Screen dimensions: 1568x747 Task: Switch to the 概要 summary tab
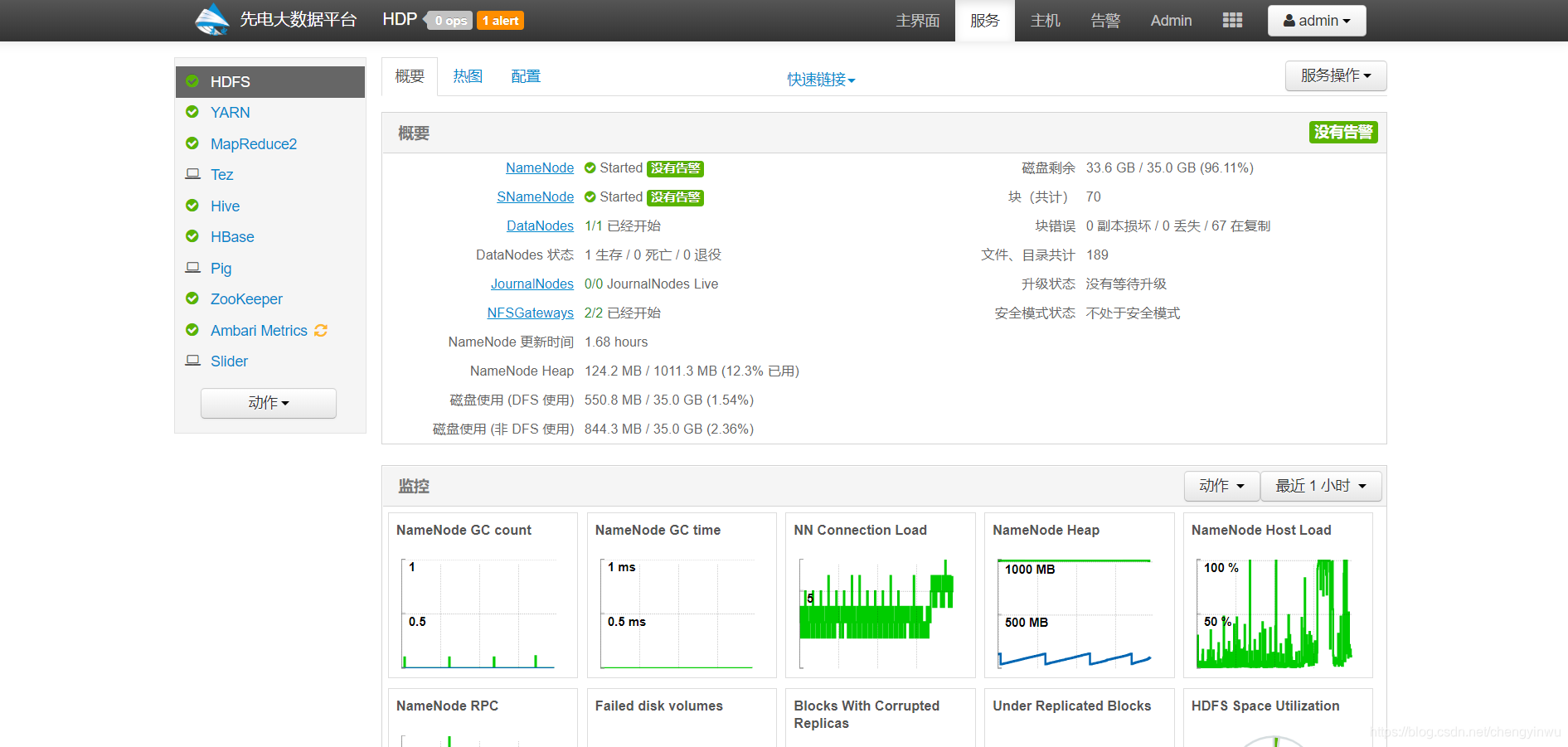(x=410, y=76)
